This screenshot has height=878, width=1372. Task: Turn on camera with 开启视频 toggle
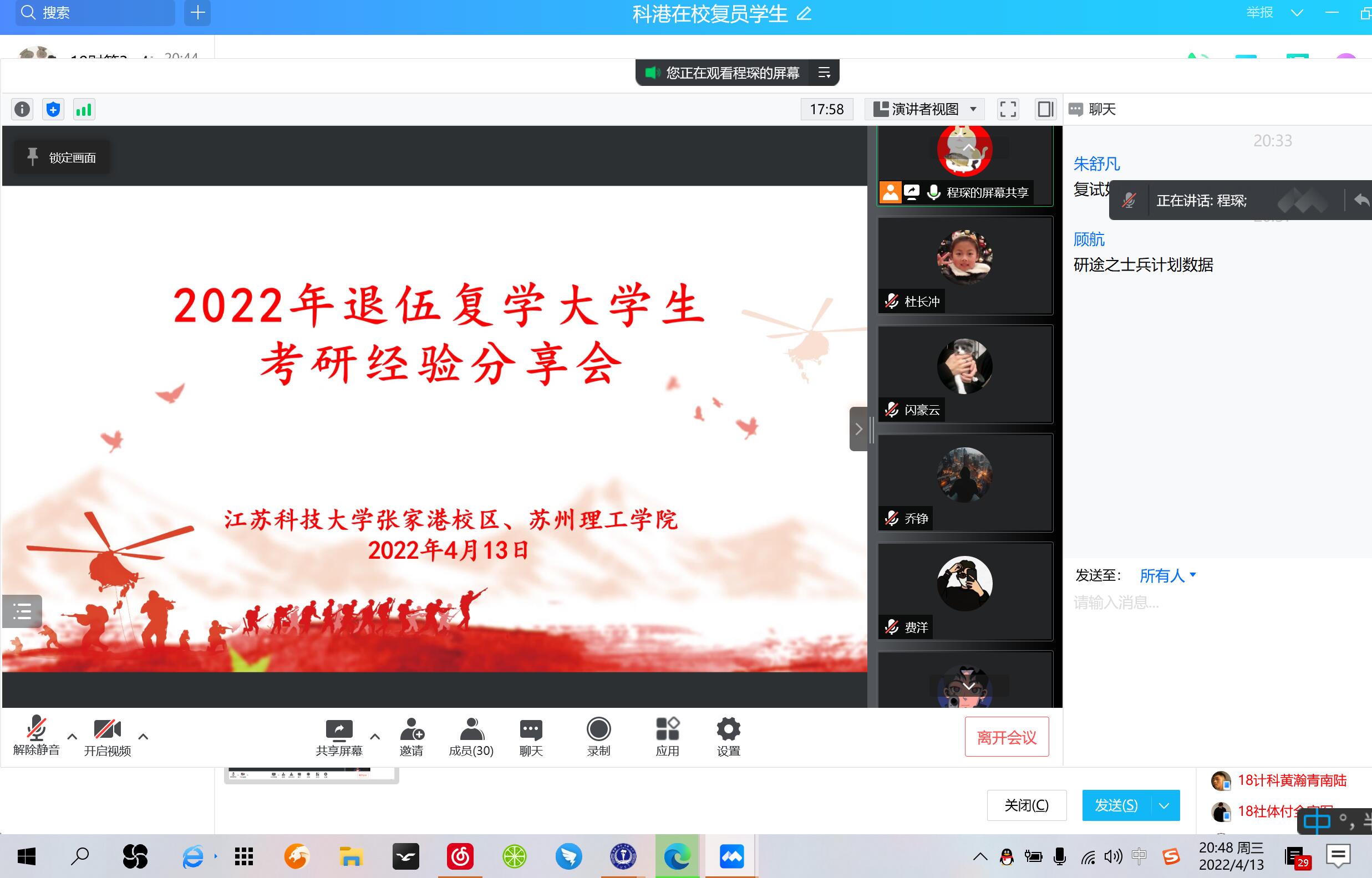(x=108, y=737)
